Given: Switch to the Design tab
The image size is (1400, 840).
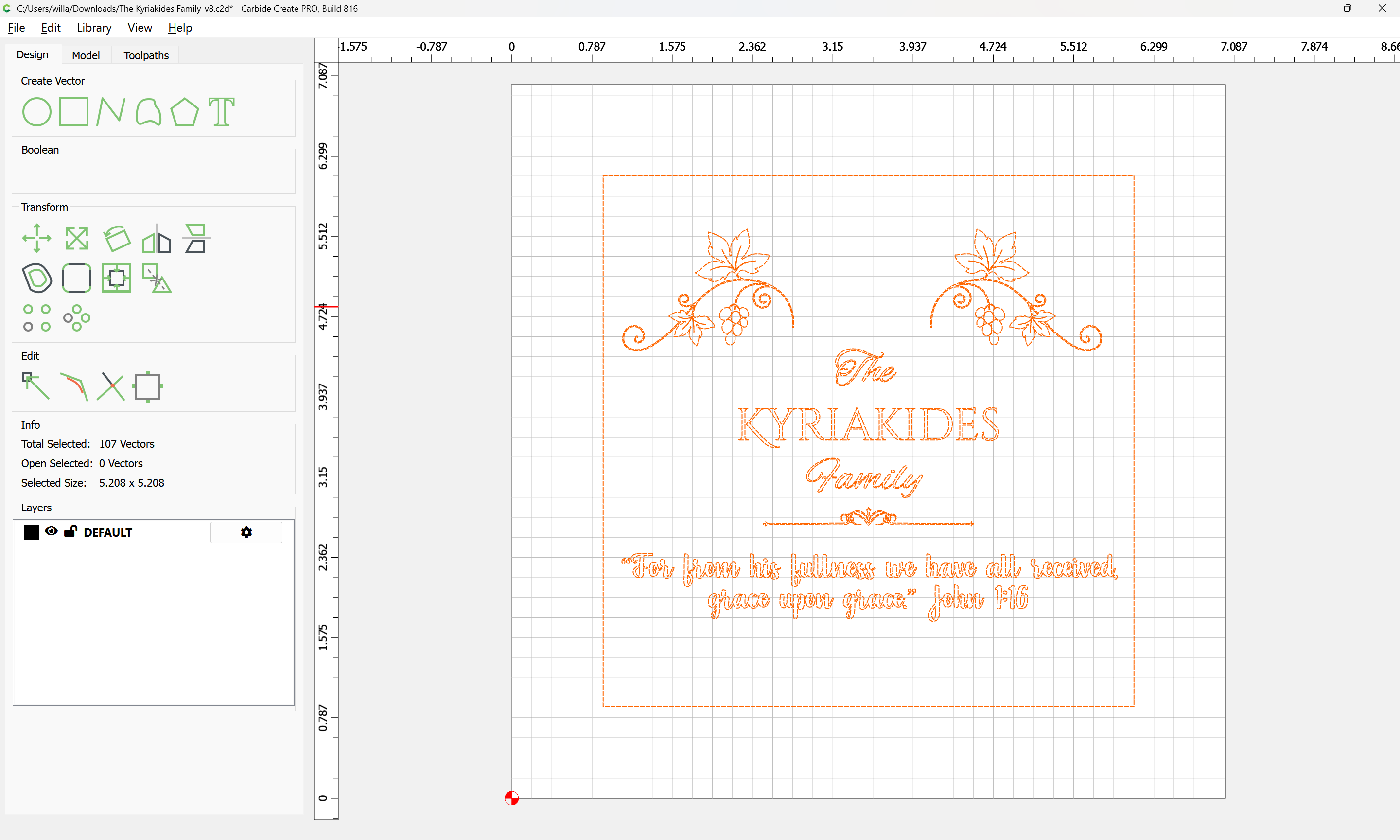Looking at the screenshot, I should (32, 55).
